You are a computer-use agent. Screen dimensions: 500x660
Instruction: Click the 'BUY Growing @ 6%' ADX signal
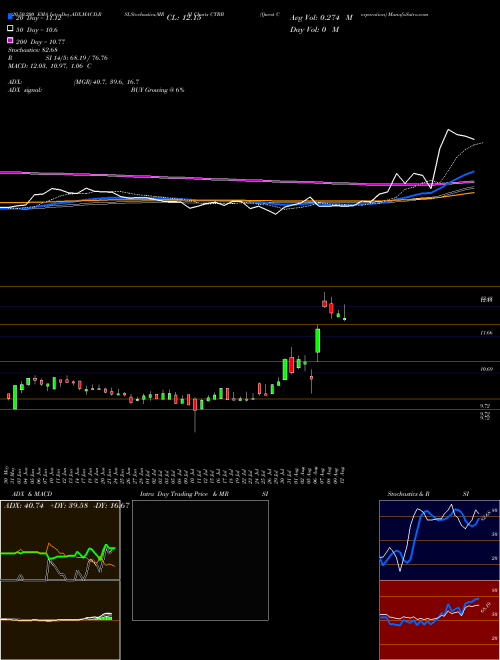157,90
